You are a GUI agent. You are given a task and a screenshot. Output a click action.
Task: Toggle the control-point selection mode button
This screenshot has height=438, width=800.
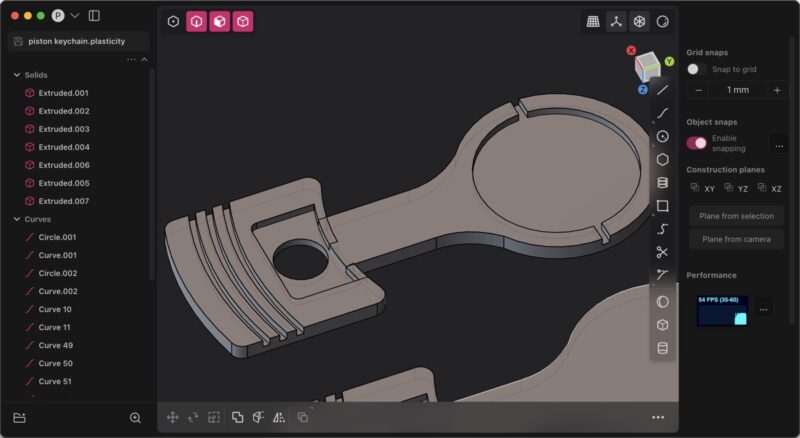coord(173,21)
